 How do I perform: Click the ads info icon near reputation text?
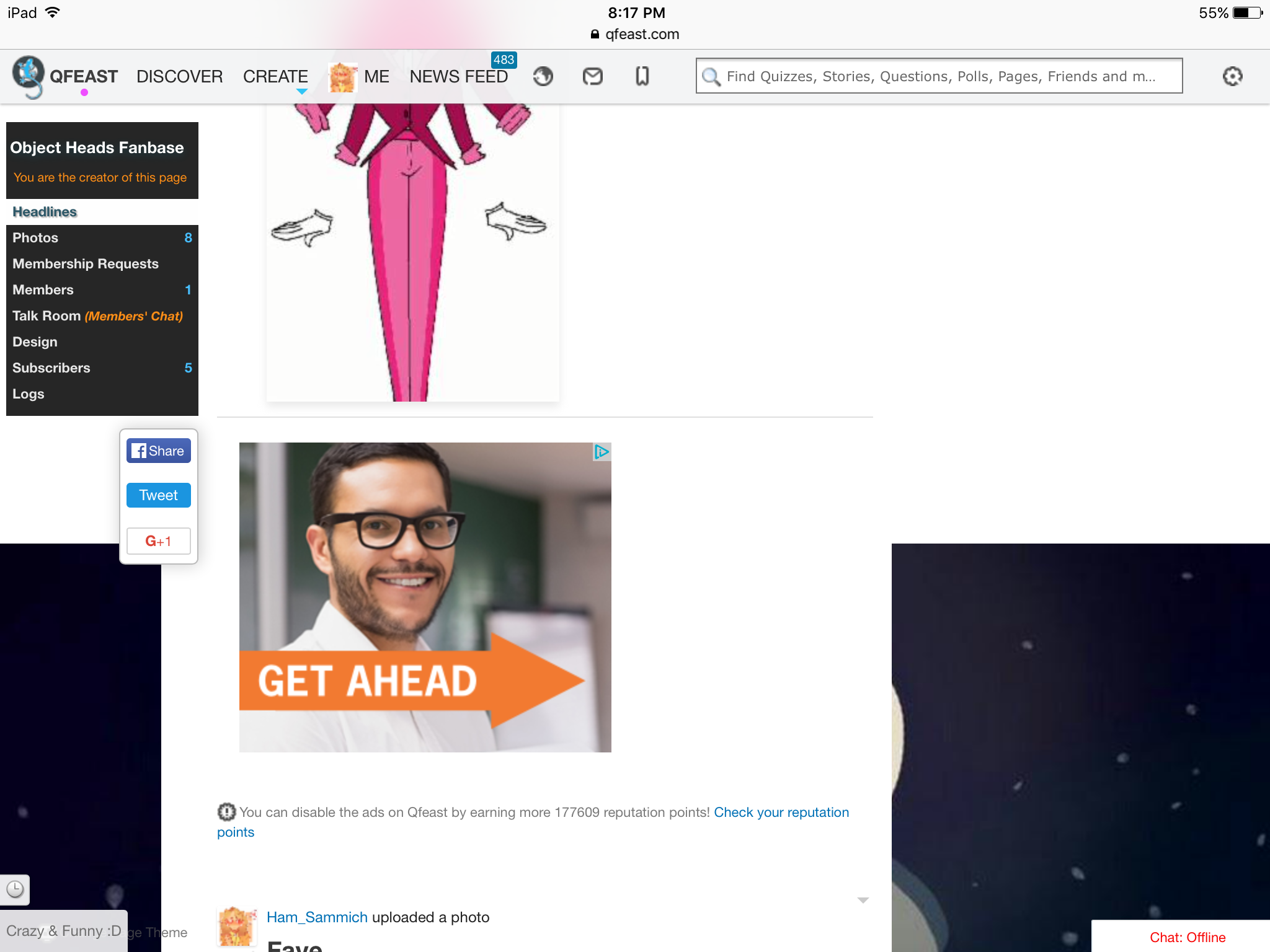(x=226, y=811)
